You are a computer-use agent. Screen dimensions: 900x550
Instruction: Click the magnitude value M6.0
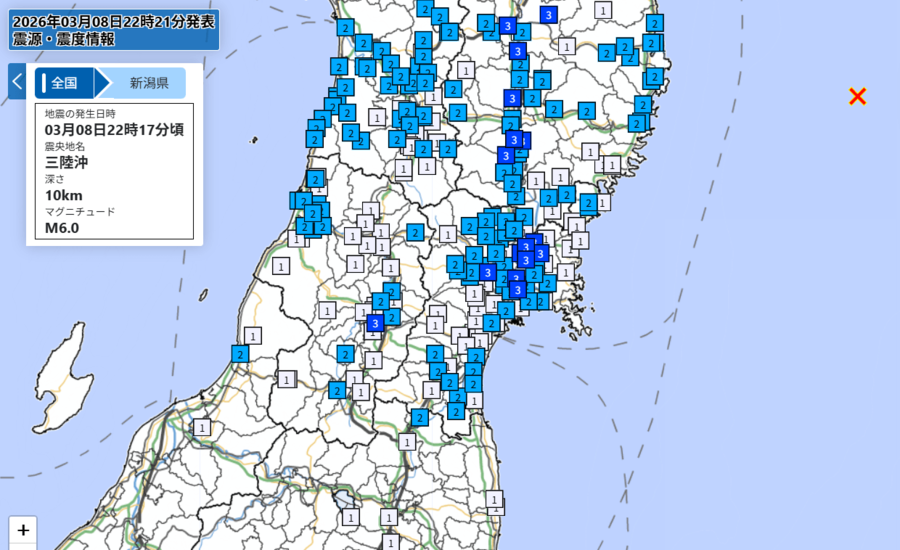click(62, 227)
